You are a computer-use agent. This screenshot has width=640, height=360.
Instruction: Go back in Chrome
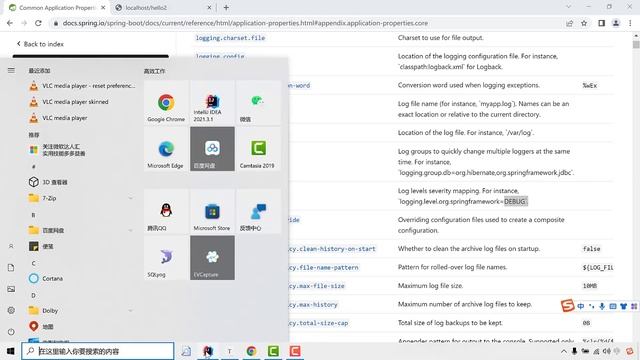click(x=10, y=23)
